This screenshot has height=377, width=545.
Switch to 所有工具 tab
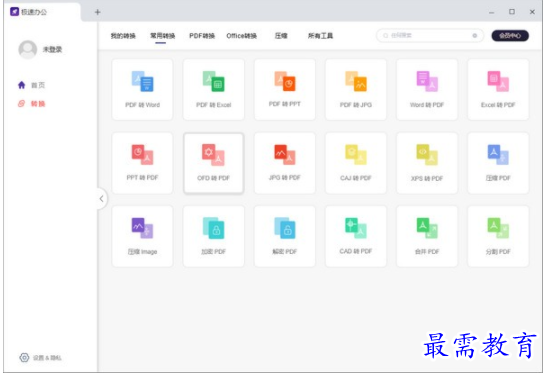(320, 36)
